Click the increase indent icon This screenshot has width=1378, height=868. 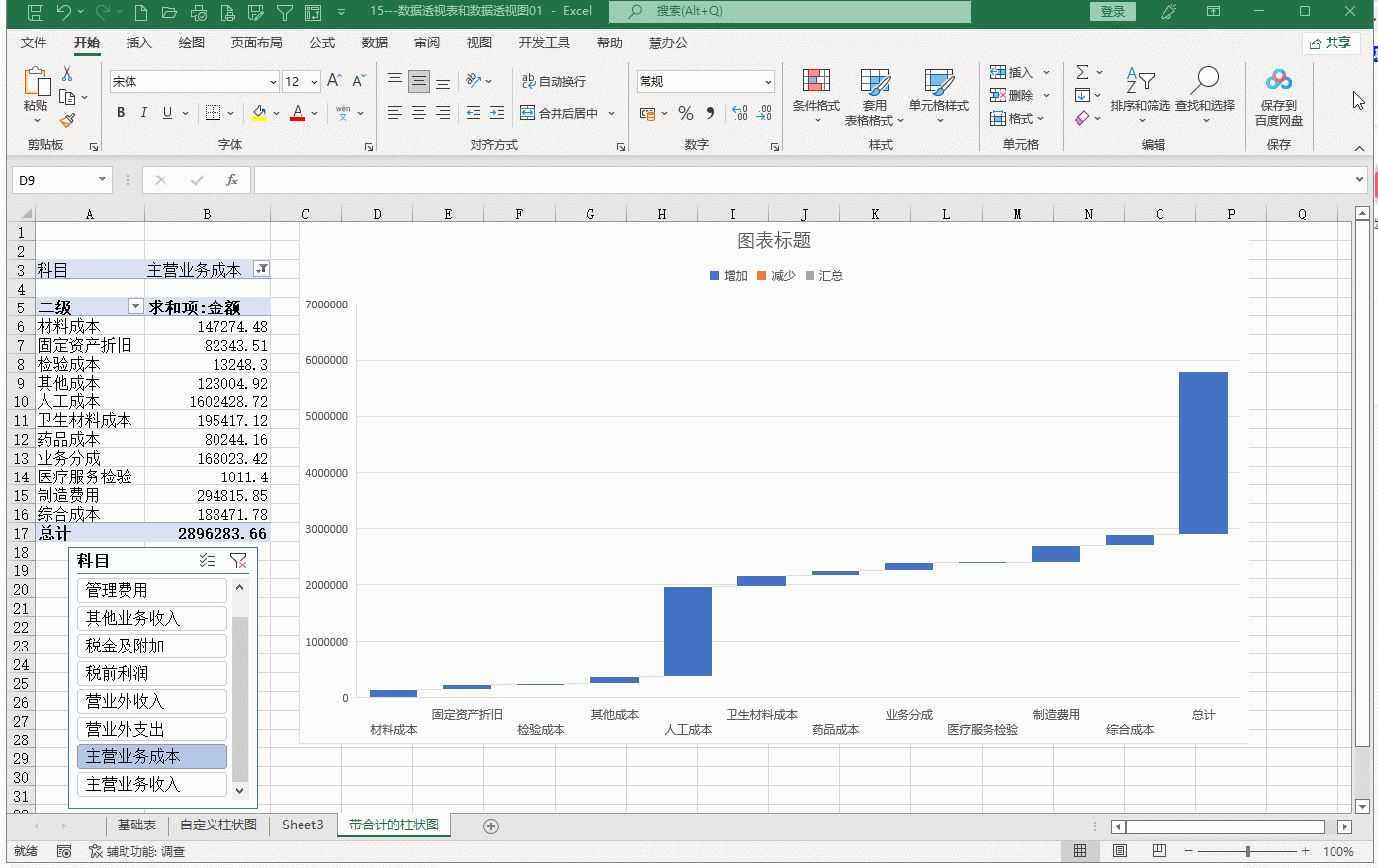(x=497, y=113)
